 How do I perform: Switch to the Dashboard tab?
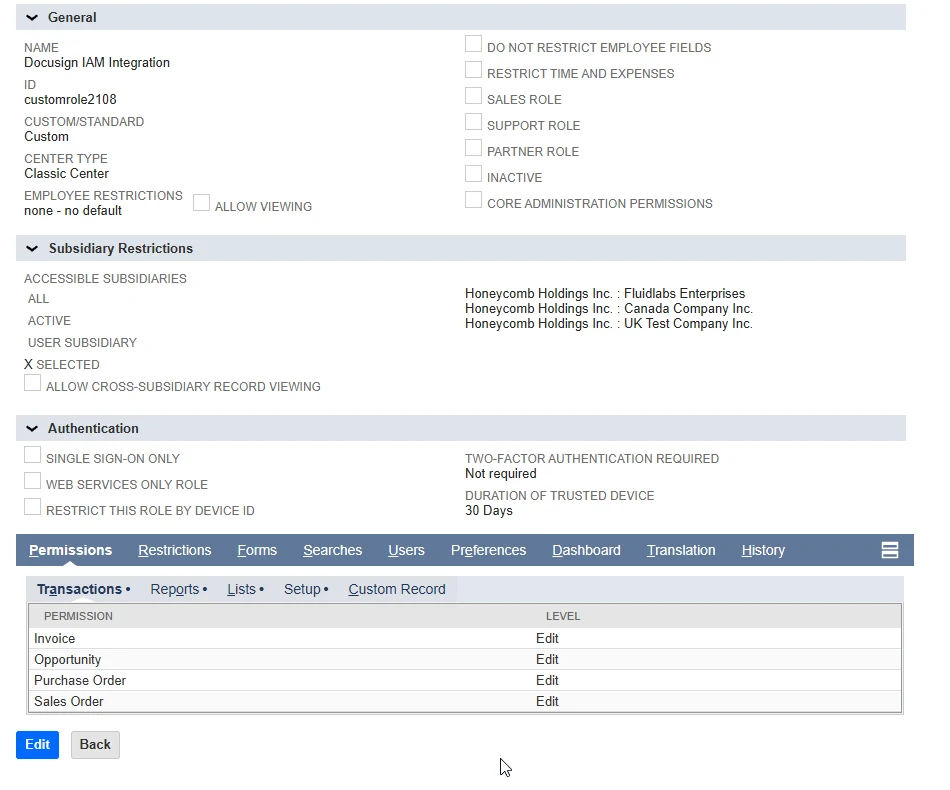point(586,550)
